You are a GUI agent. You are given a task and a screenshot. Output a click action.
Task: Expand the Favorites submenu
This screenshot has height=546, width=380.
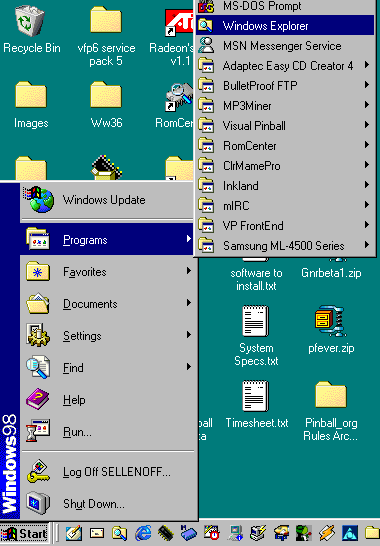(109, 272)
